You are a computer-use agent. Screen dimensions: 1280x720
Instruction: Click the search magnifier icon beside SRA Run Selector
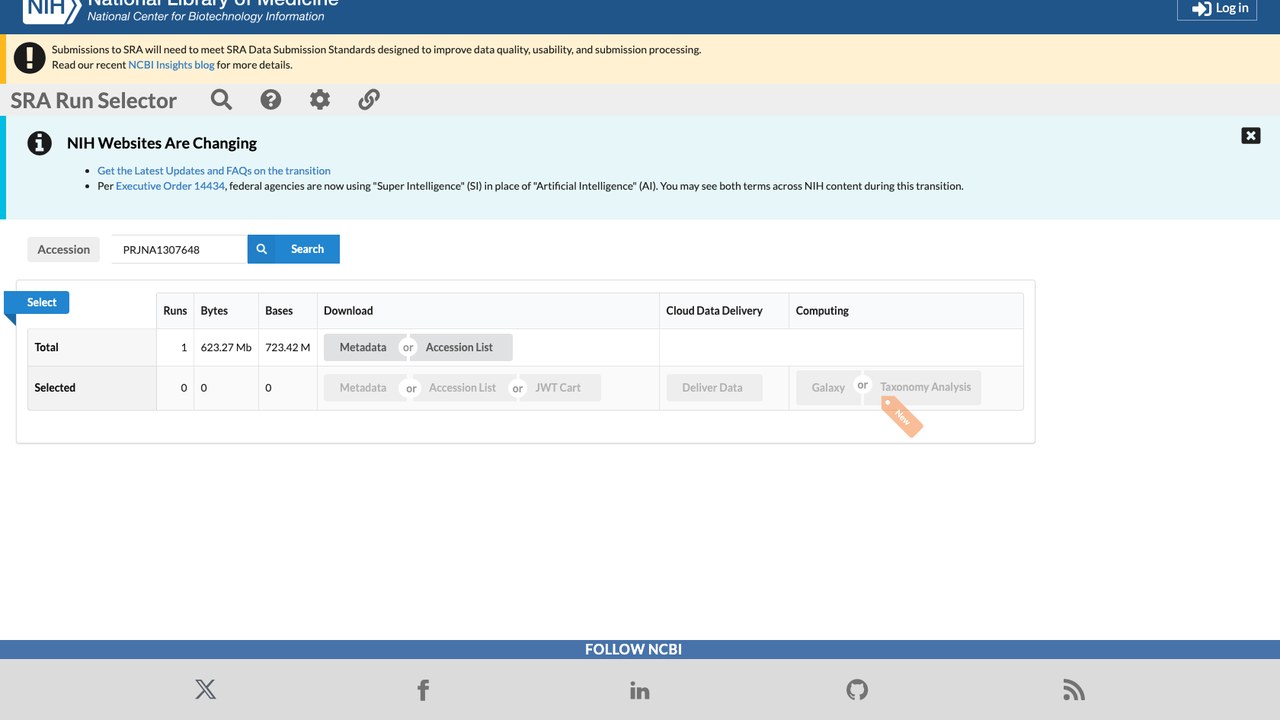tap(221, 99)
